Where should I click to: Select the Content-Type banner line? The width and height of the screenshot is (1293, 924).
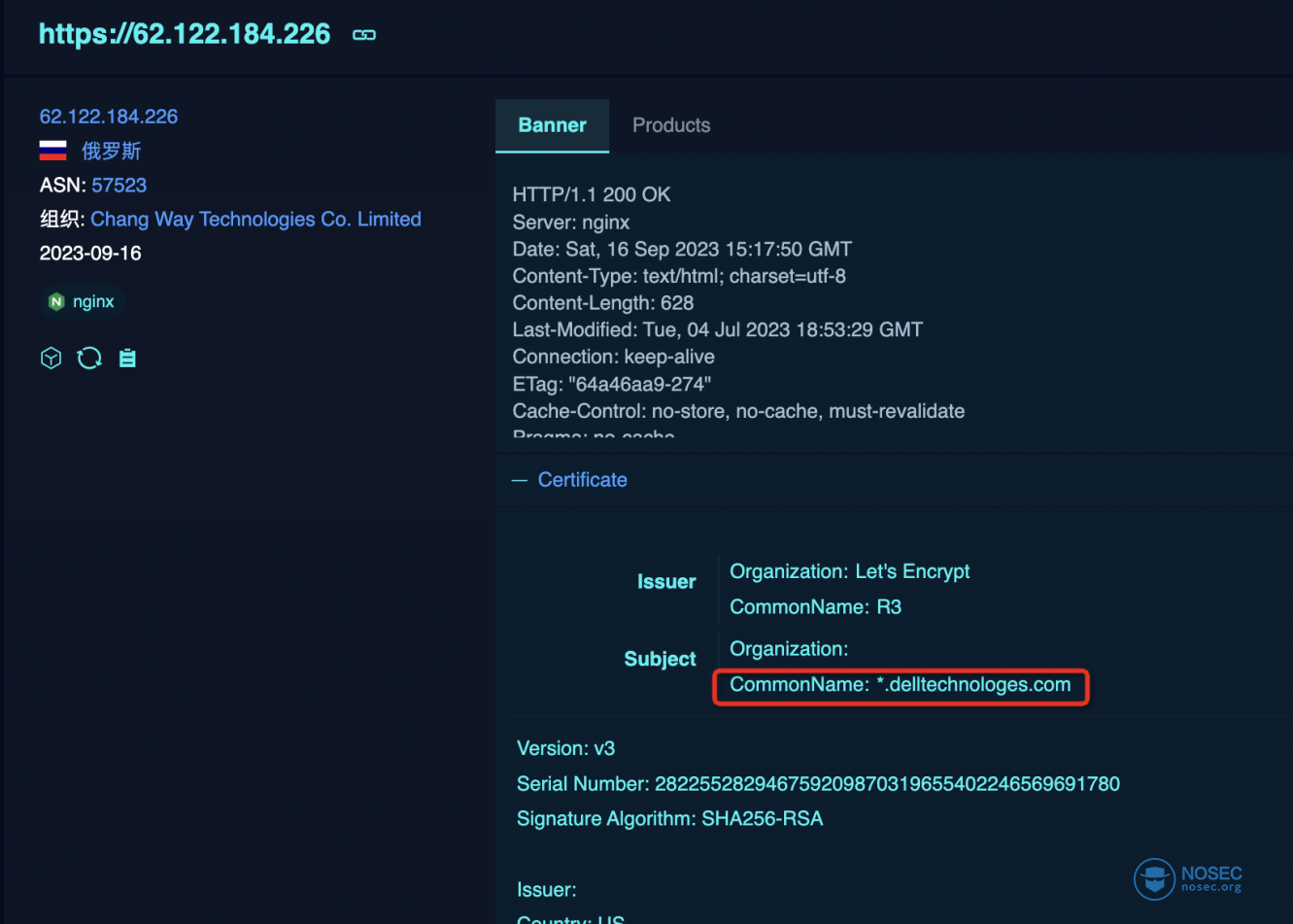(x=679, y=276)
